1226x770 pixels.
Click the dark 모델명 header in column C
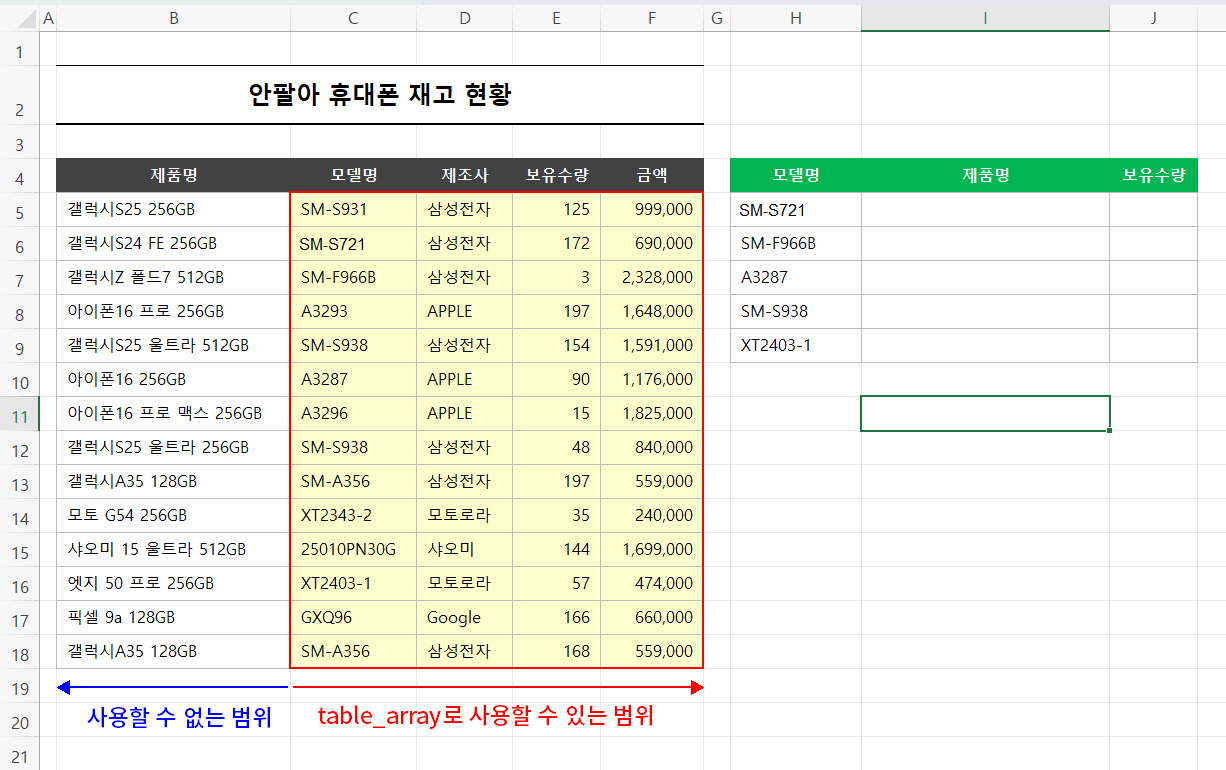click(x=353, y=176)
